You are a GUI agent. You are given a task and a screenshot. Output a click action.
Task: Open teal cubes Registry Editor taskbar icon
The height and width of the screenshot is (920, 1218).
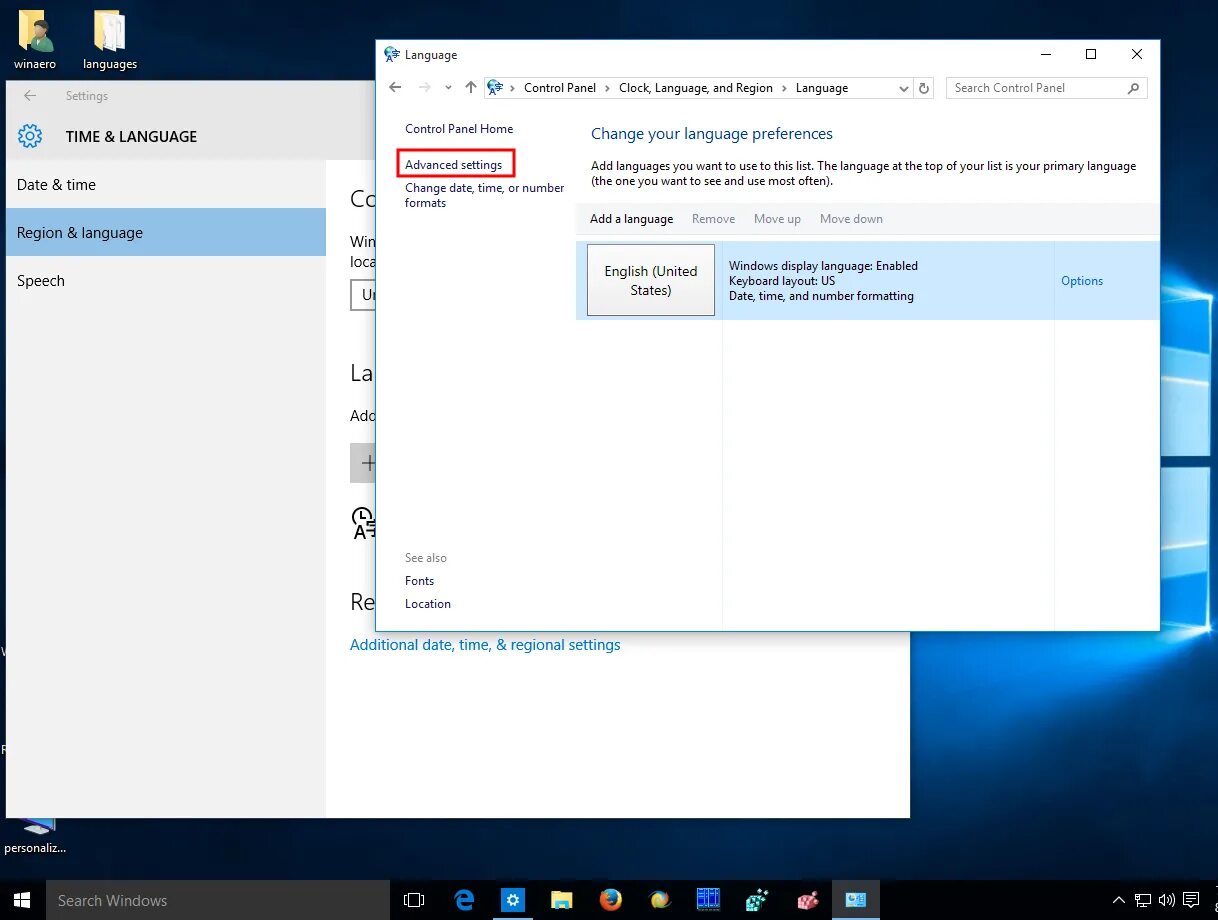(x=757, y=900)
